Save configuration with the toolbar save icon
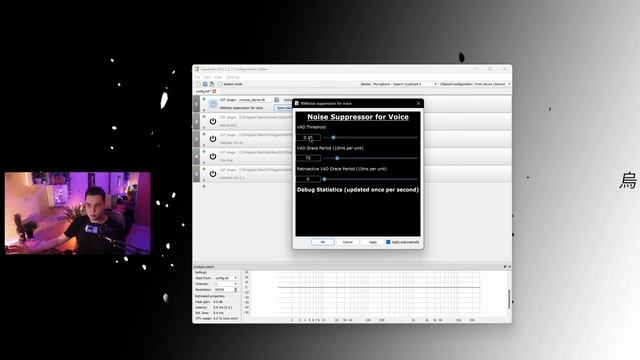Screen dimensions: 640x360 tap(212, 84)
